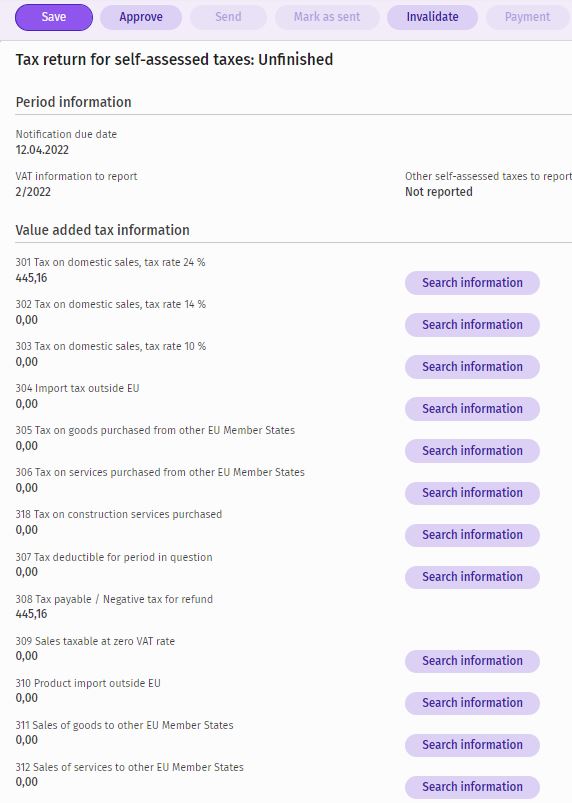Search information for 301 domestic sales 24 %

coord(472,283)
